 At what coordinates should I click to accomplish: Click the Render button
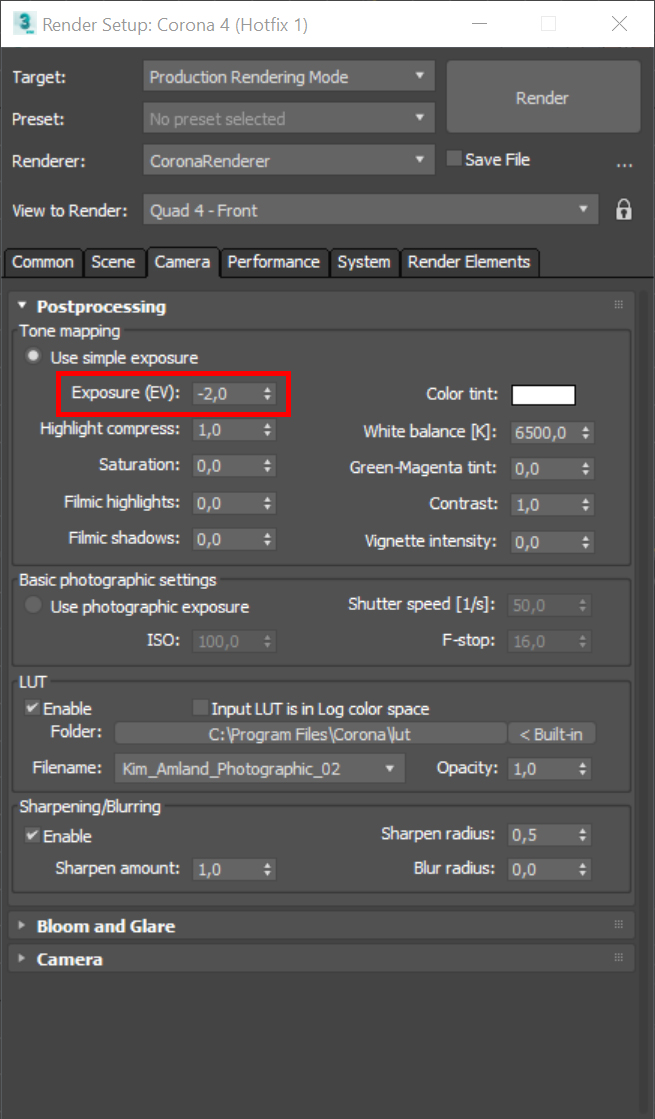(542, 98)
